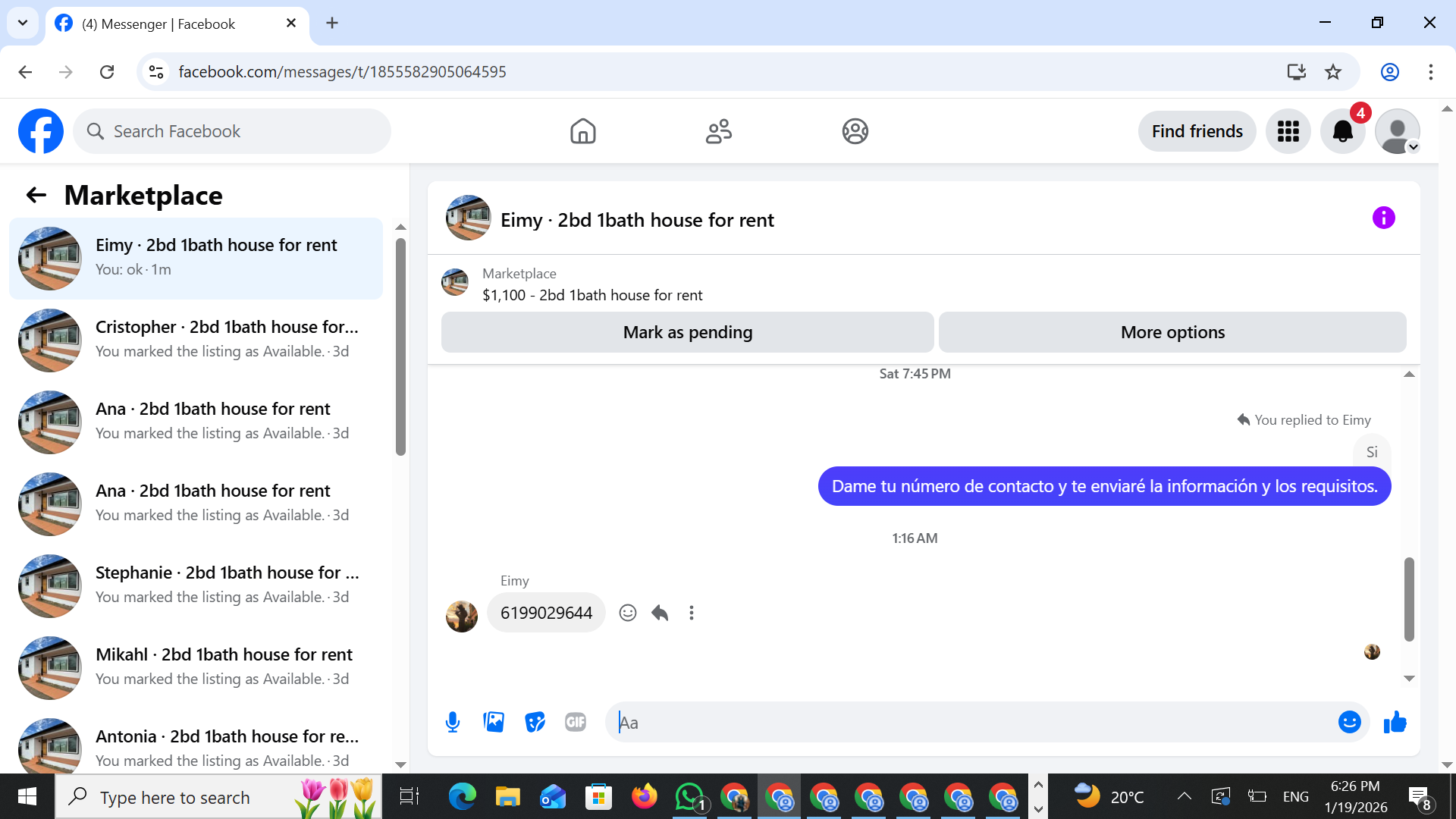Open WhatsApp from the taskbar
The image size is (1456, 819).
pyautogui.click(x=689, y=797)
